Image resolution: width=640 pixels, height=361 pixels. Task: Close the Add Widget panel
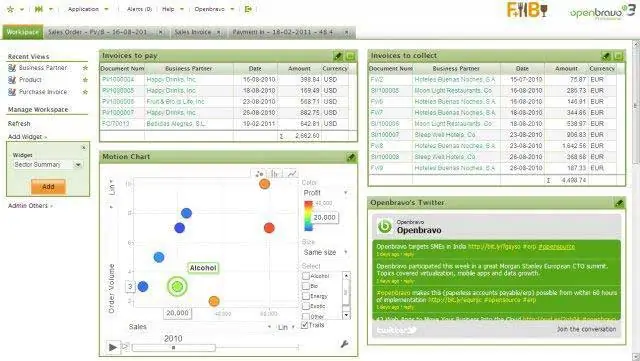(x=84, y=147)
